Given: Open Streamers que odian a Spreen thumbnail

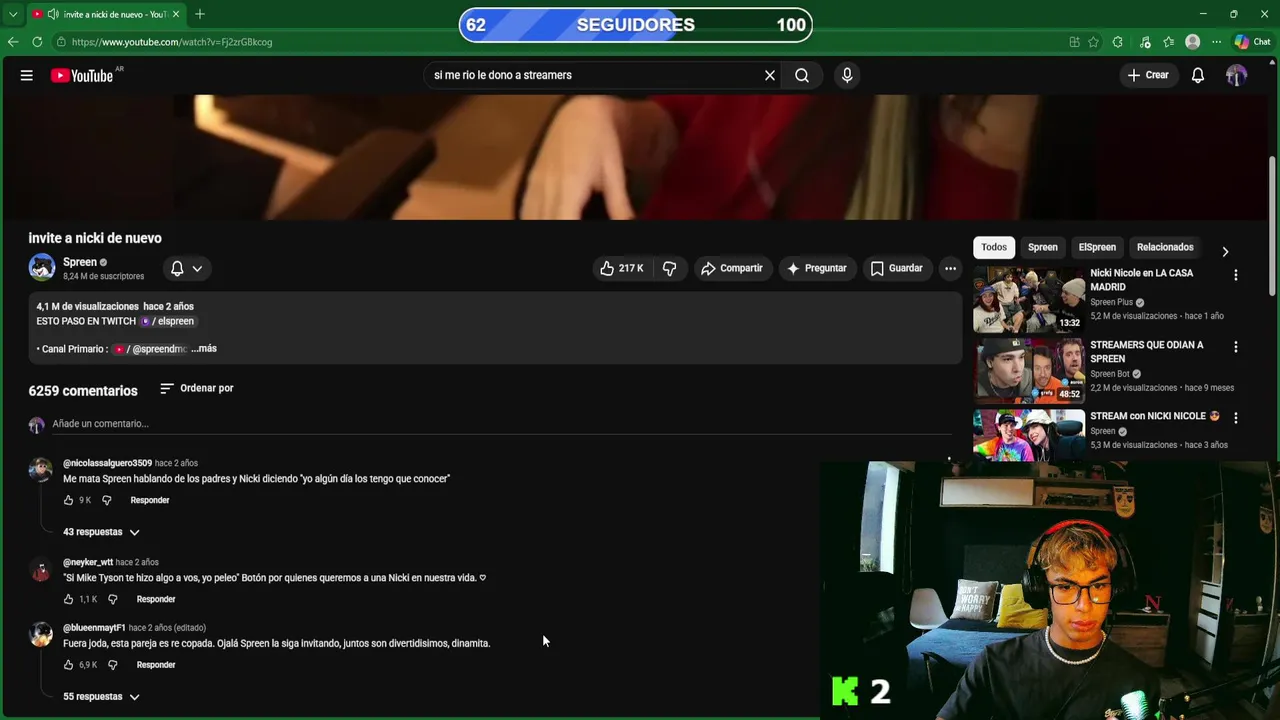Looking at the screenshot, I should point(1029,370).
